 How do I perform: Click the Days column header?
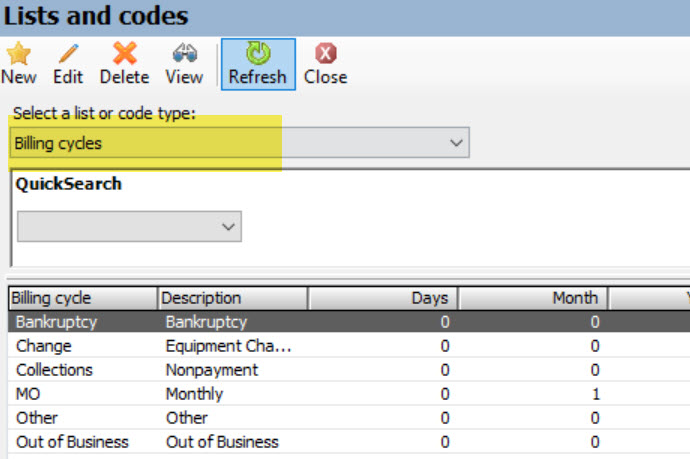point(383,298)
